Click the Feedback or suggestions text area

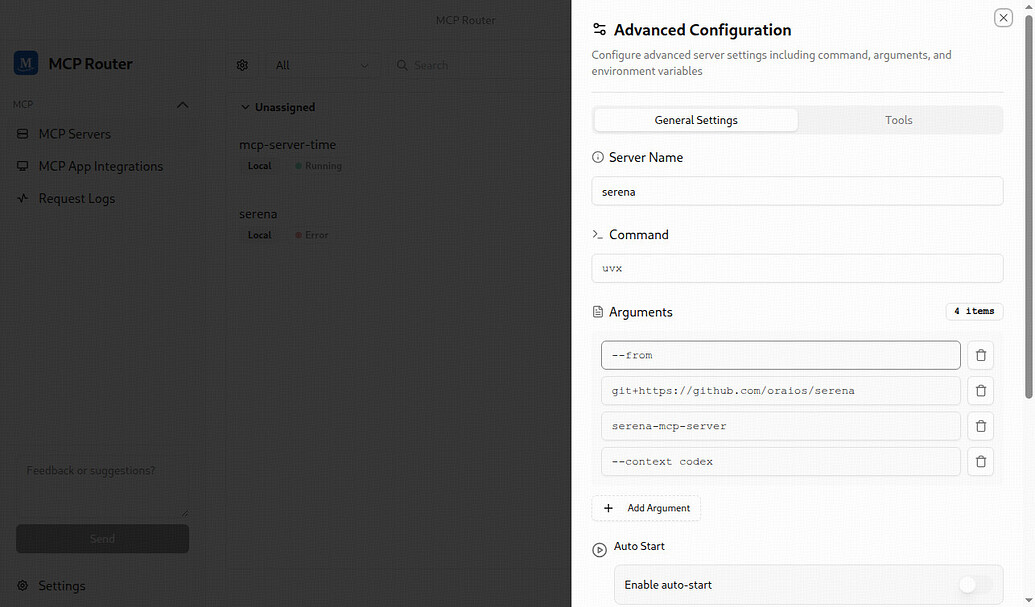(102, 487)
